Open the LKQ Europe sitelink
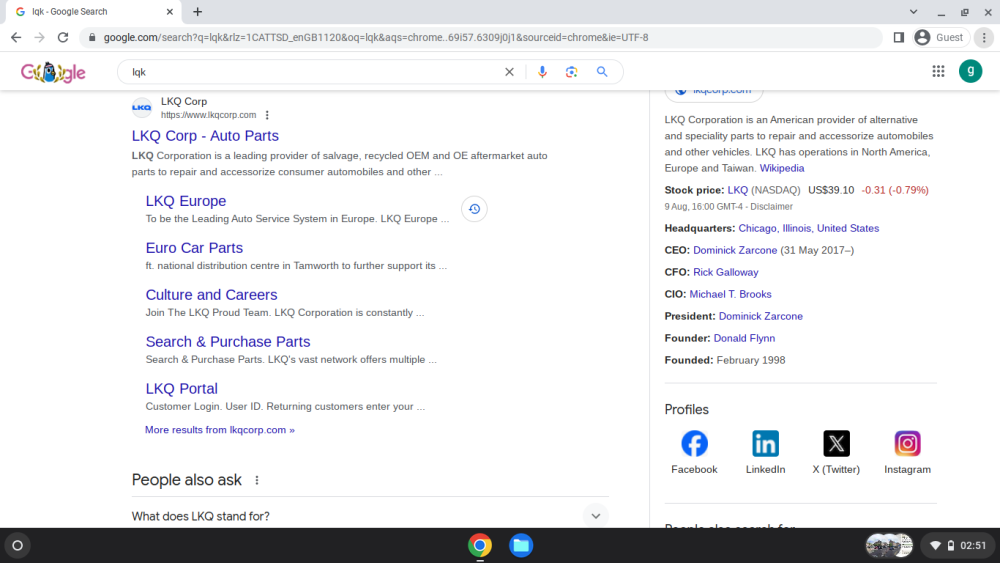The image size is (1000, 563). pos(186,201)
